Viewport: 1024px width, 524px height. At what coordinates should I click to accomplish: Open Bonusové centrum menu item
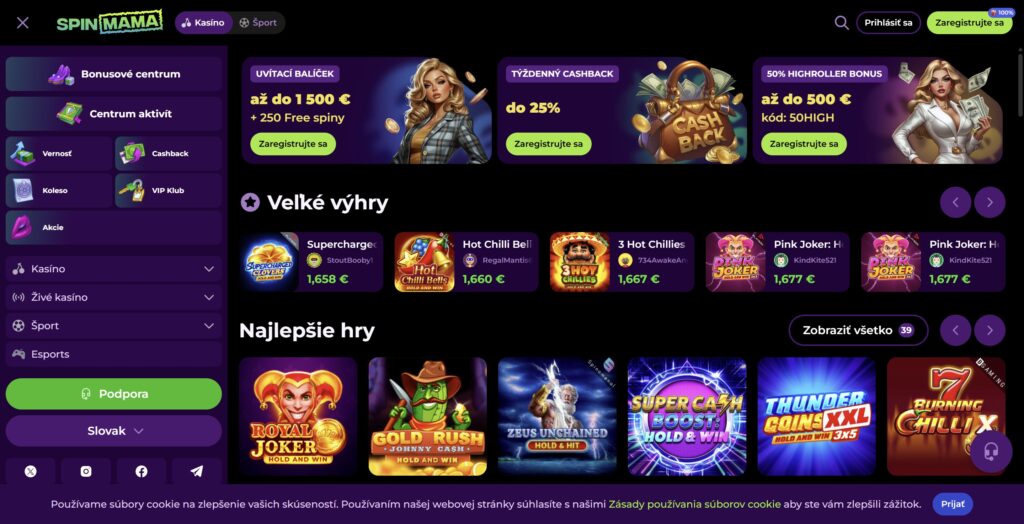114,74
